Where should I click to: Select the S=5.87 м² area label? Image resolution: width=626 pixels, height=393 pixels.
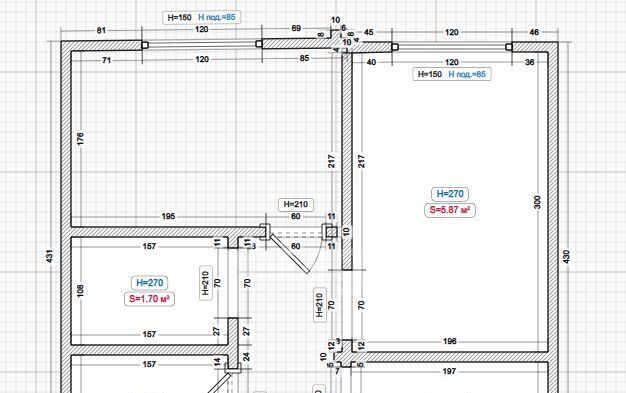tap(450, 210)
